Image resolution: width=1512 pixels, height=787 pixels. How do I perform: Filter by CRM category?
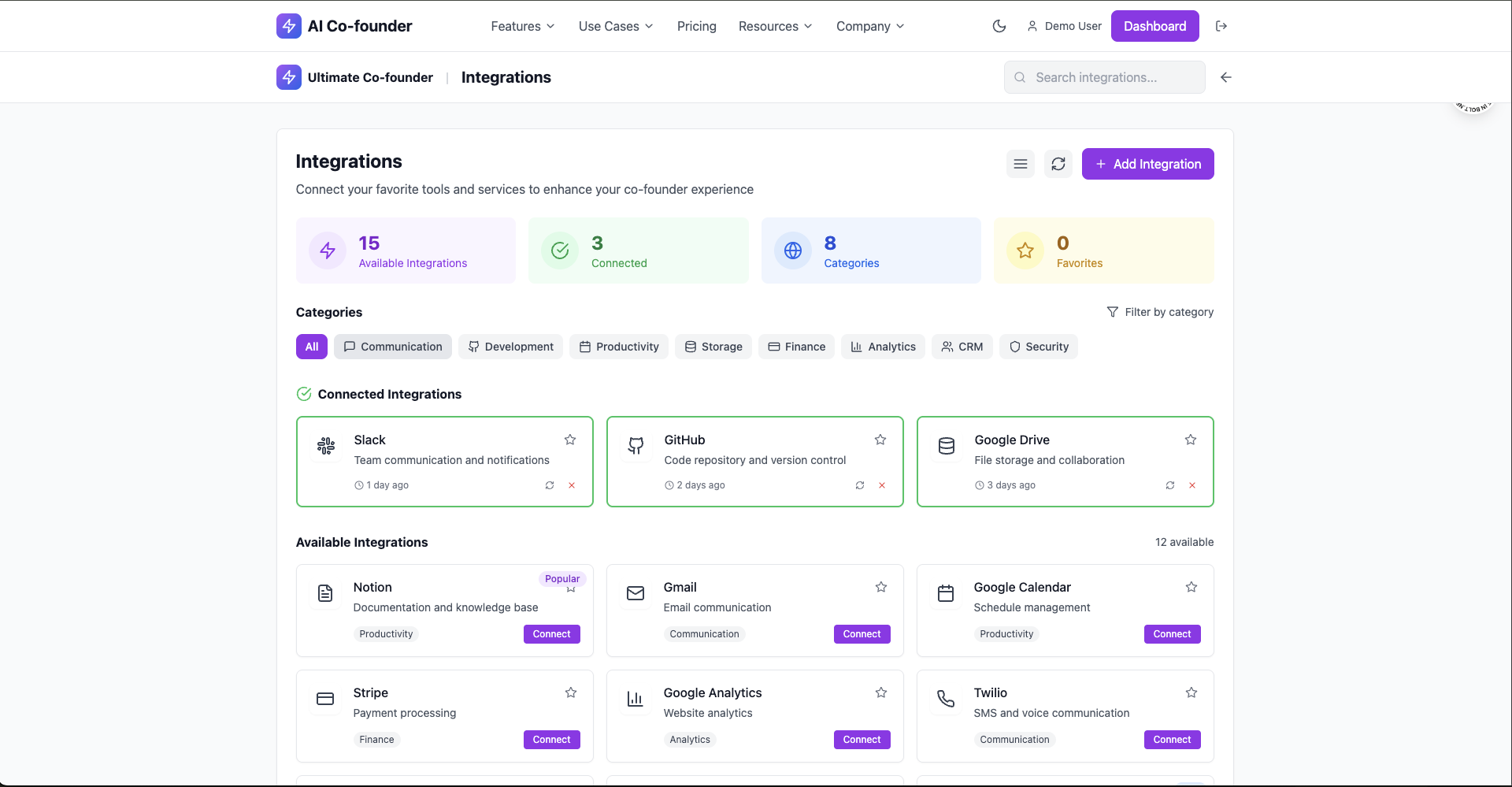pos(962,347)
